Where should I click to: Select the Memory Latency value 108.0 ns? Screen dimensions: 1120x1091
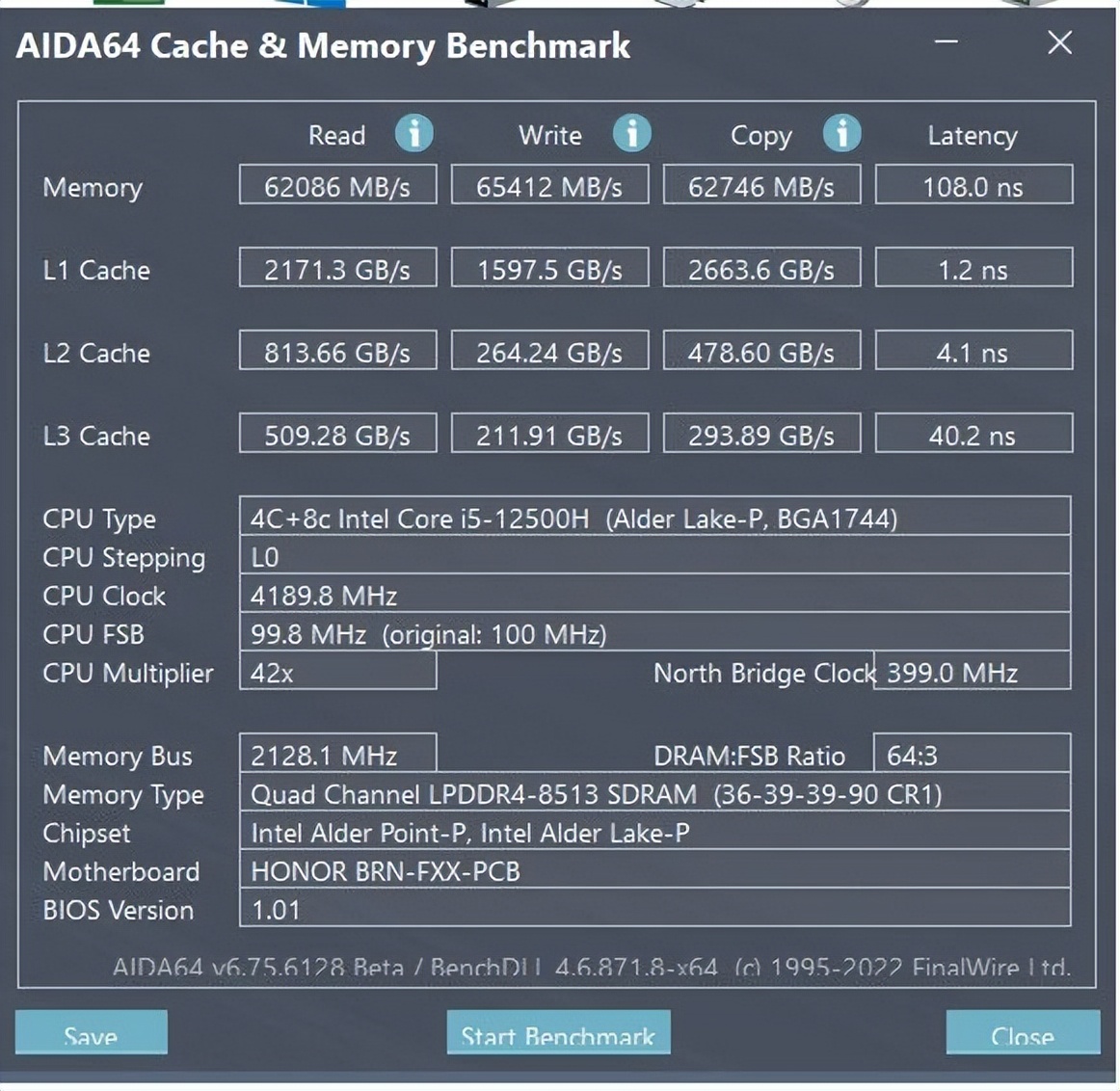[x=973, y=185]
